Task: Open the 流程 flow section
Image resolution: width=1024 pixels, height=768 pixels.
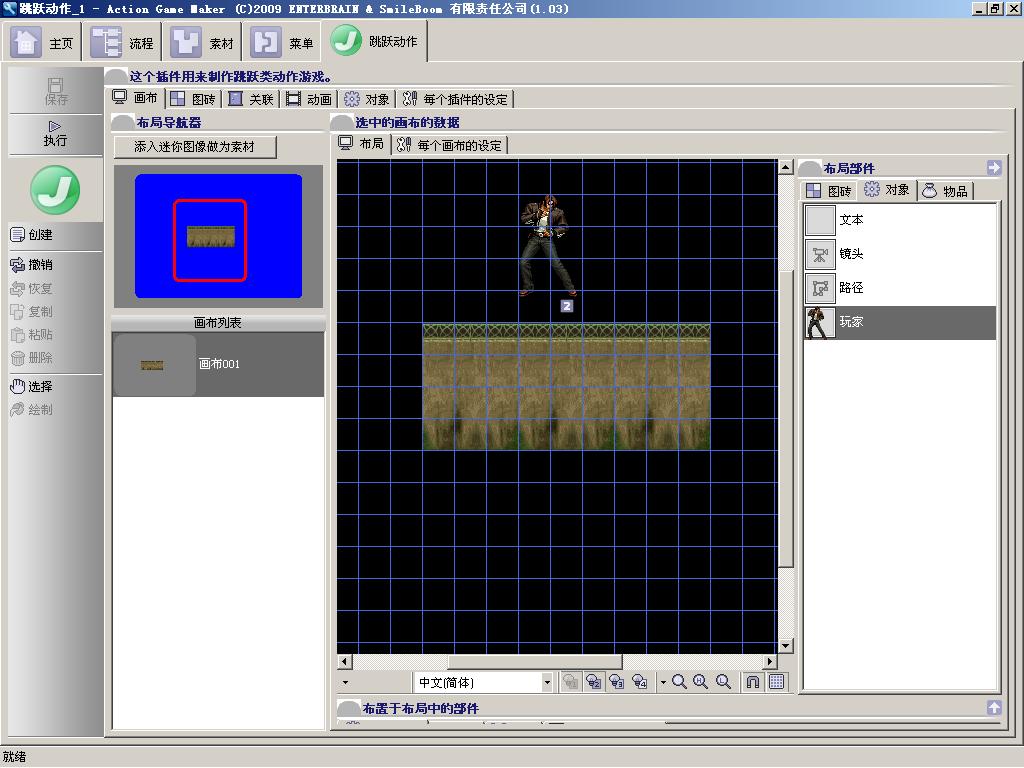Action: (x=122, y=42)
